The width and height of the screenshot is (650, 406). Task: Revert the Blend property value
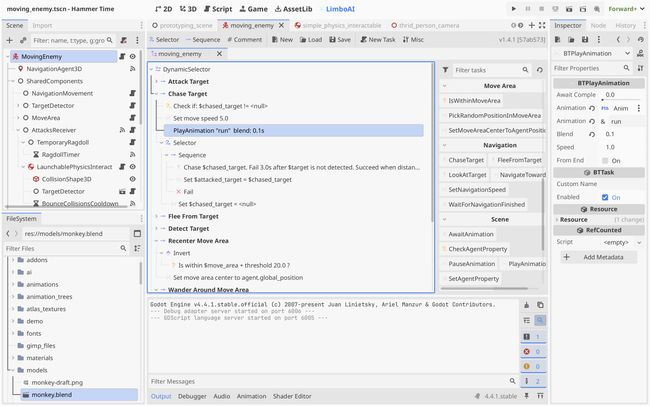592,134
